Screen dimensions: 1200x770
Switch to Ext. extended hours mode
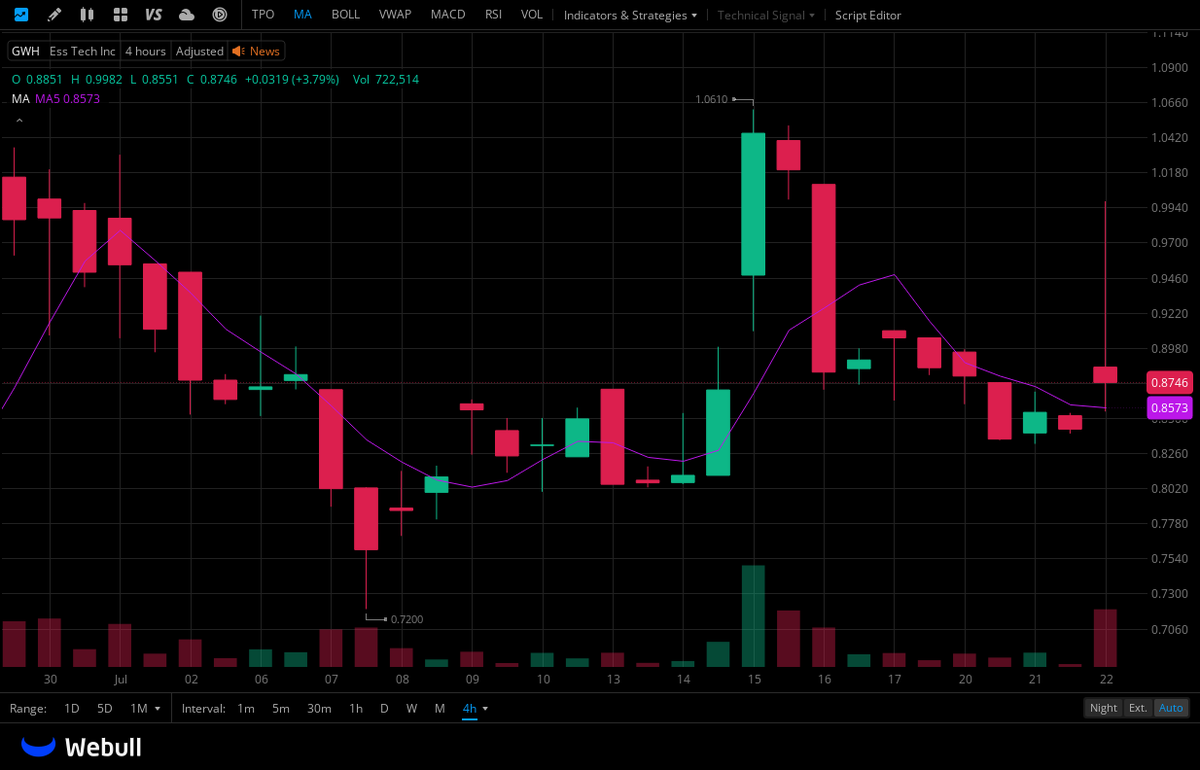(x=1138, y=708)
